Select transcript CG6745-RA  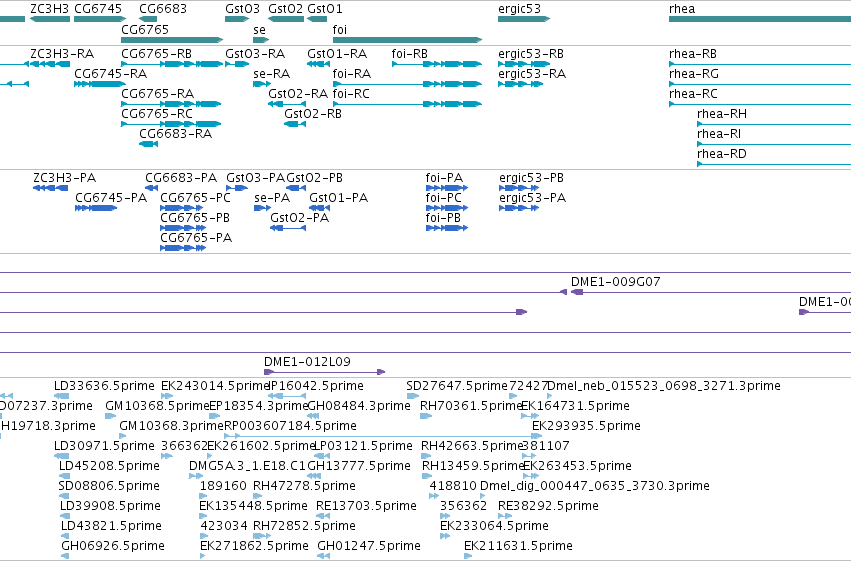click(x=110, y=74)
